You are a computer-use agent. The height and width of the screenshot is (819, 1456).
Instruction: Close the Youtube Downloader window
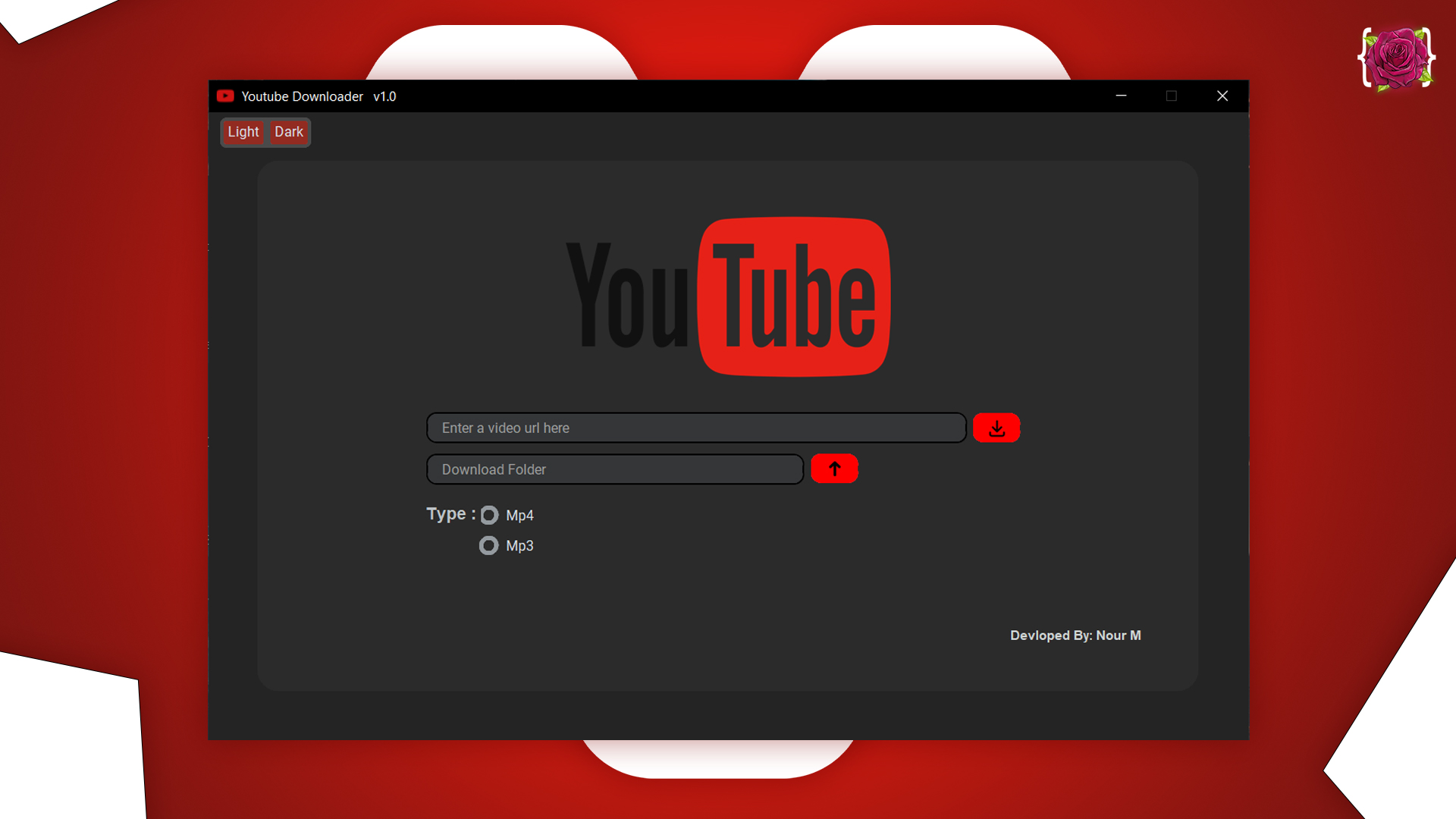coord(1222,96)
